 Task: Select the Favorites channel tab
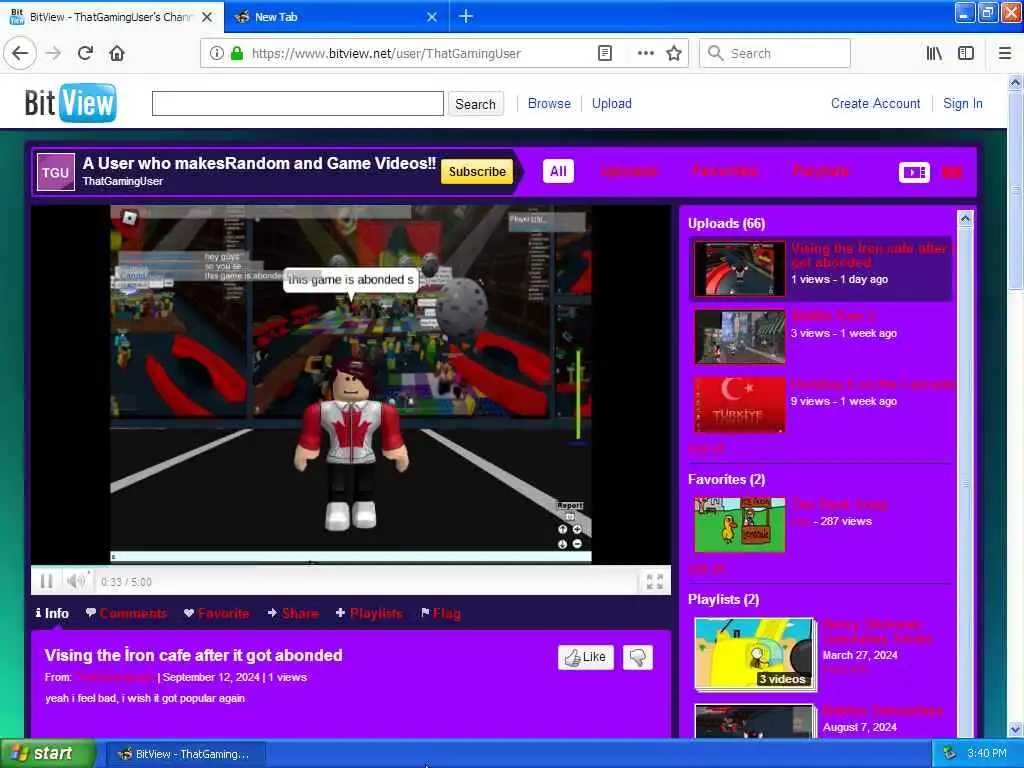(x=725, y=172)
